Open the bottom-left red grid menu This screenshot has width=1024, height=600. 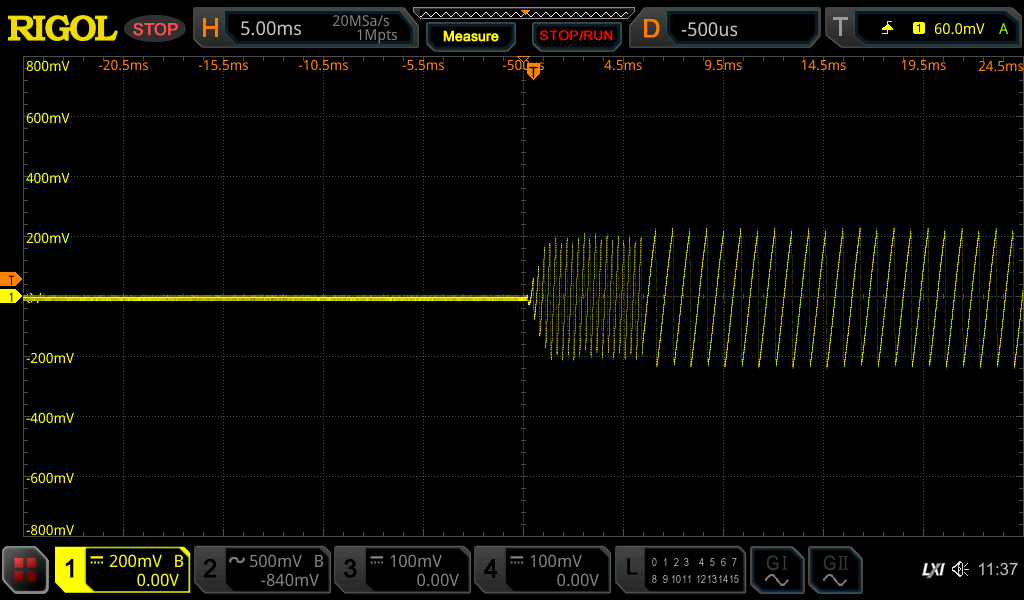pyautogui.click(x=23, y=570)
